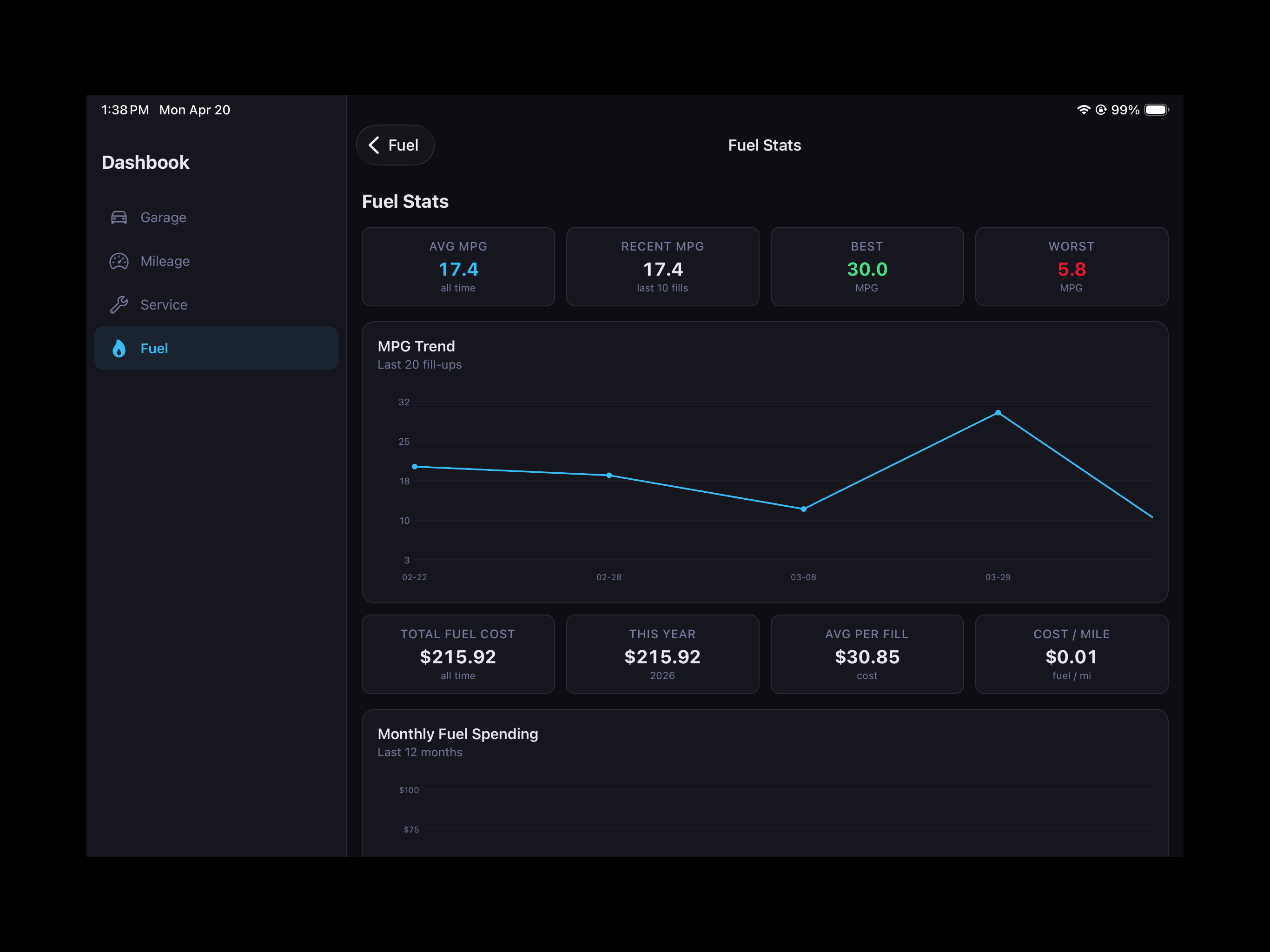This screenshot has width=1270, height=952.
Task: Select the 02-22 data point on MPG chart
Action: [x=415, y=467]
